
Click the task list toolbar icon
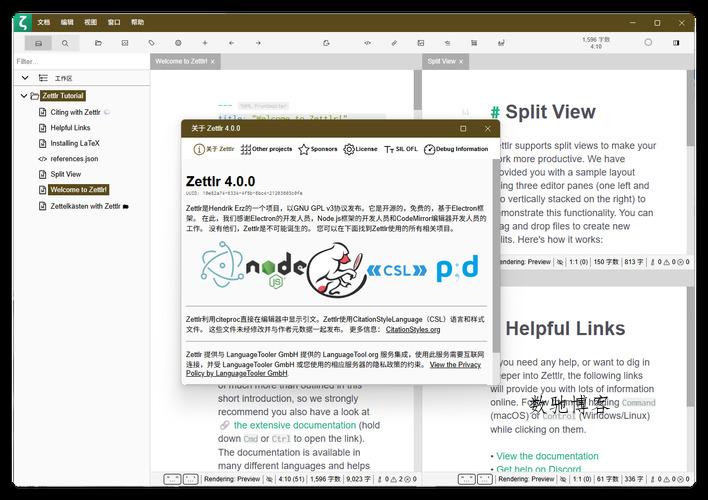tap(447, 43)
